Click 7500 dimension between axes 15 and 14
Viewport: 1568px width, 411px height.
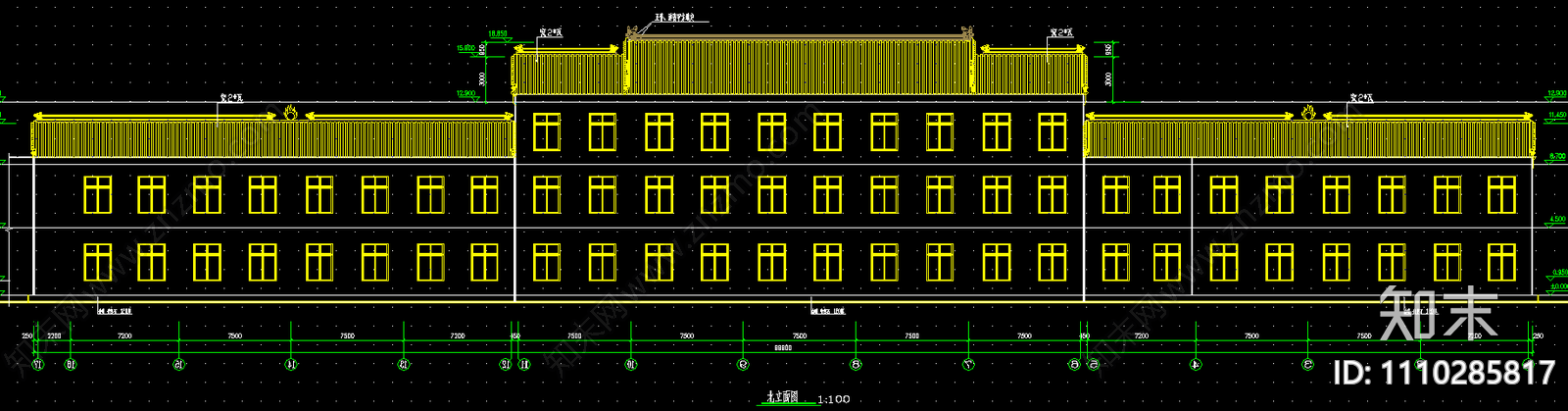(x=235, y=336)
